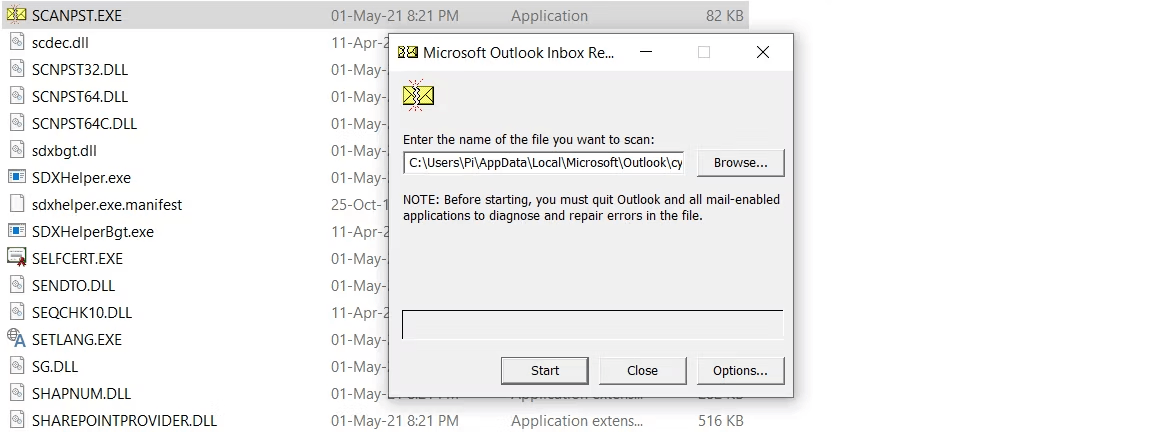Viewport: 1168px width, 432px height.
Task: Start the inbox repair scan
Action: click(x=545, y=370)
